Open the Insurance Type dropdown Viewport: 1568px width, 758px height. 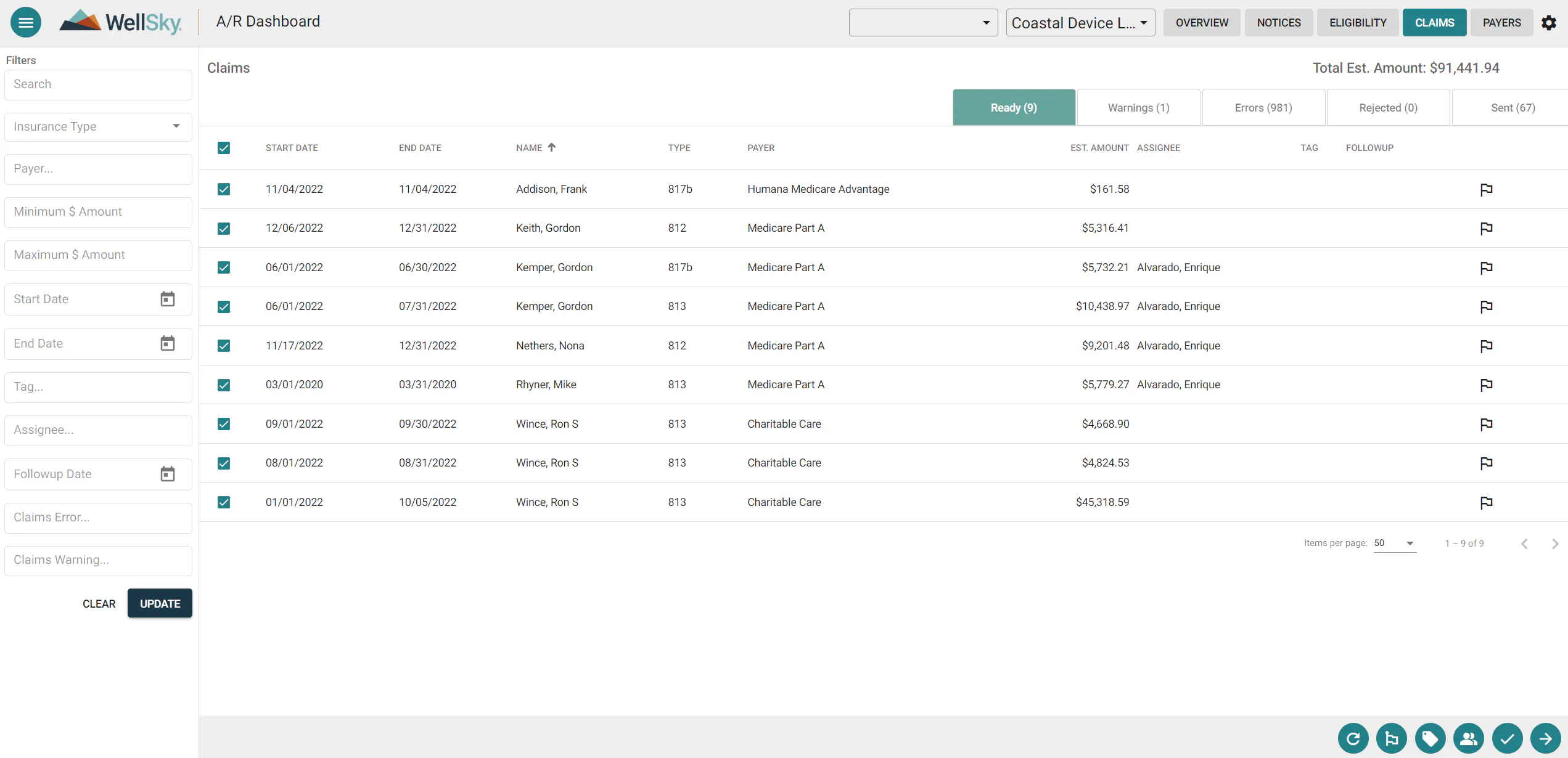97,126
